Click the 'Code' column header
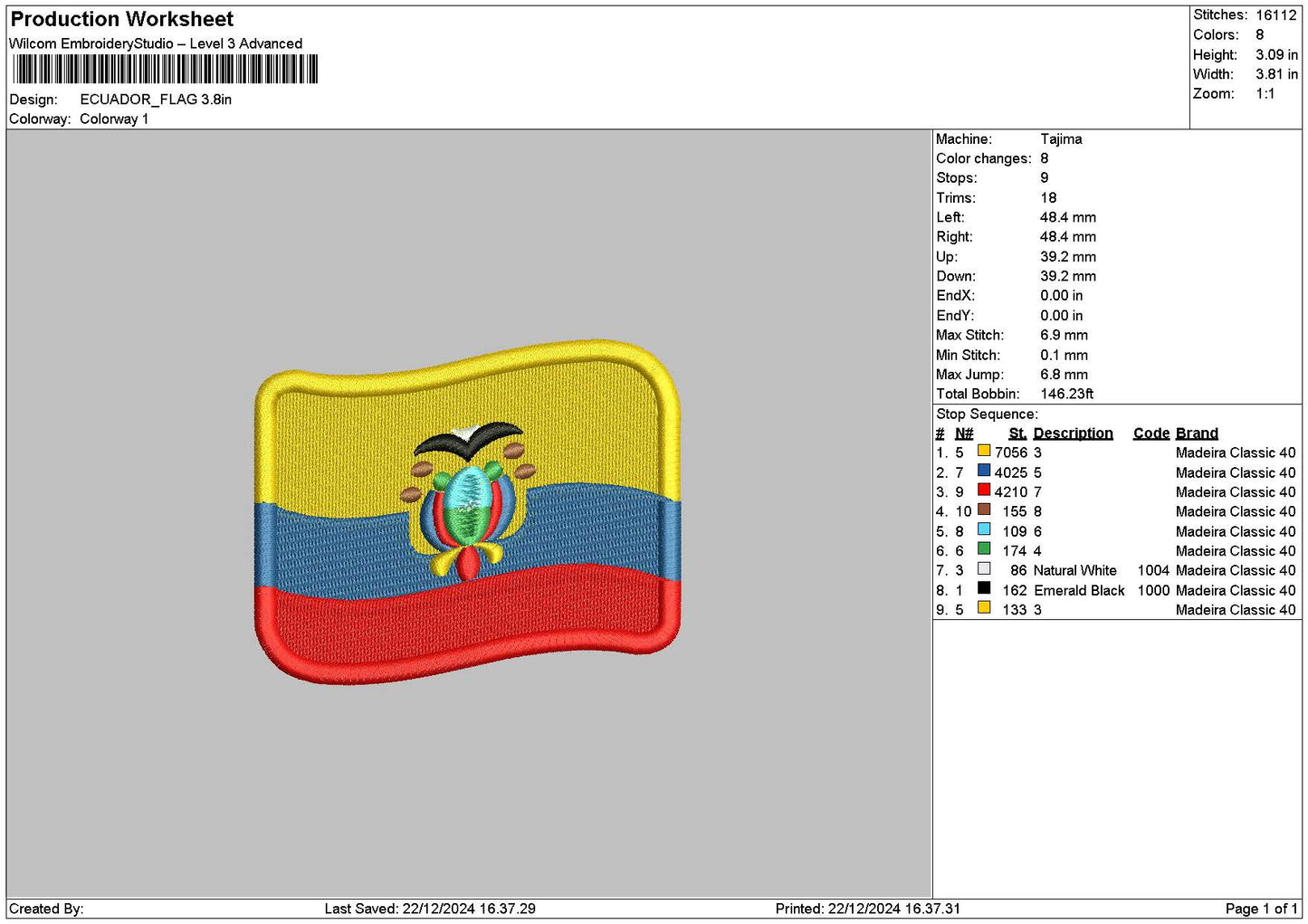The image size is (1308, 924). pyautogui.click(x=1151, y=433)
